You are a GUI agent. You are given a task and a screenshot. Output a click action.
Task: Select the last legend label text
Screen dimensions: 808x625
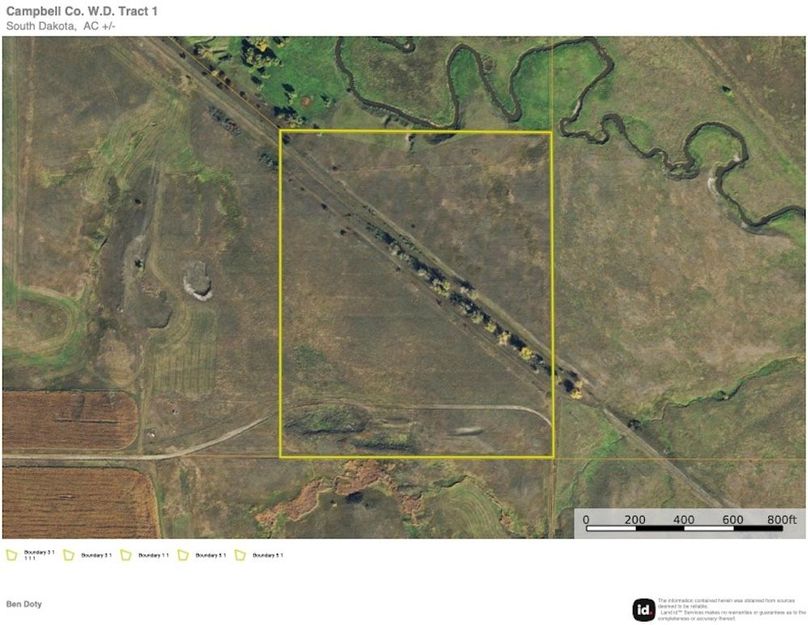[x=267, y=555]
